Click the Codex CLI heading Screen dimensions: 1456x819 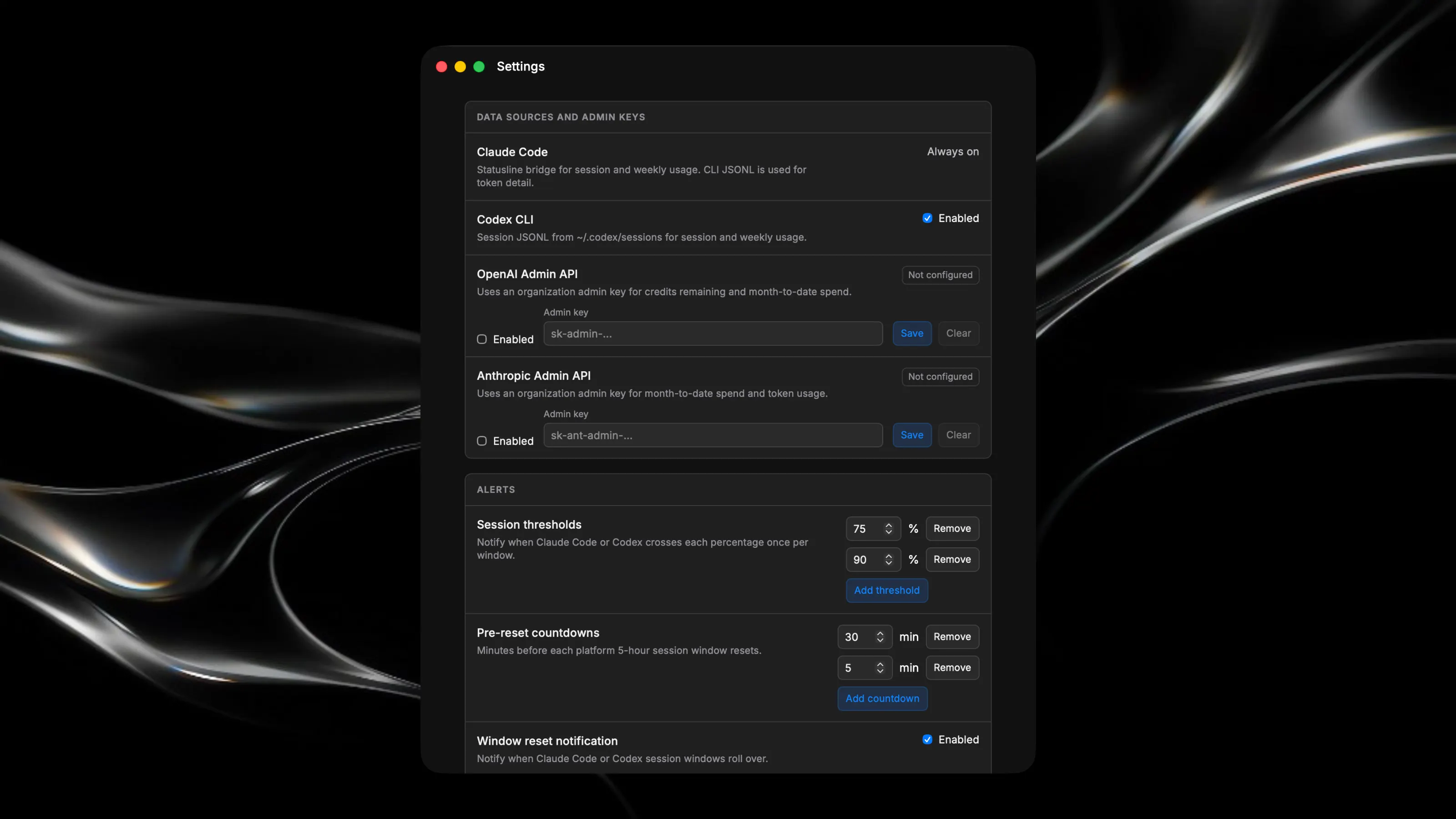pyautogui.click(x=505, y=219)
